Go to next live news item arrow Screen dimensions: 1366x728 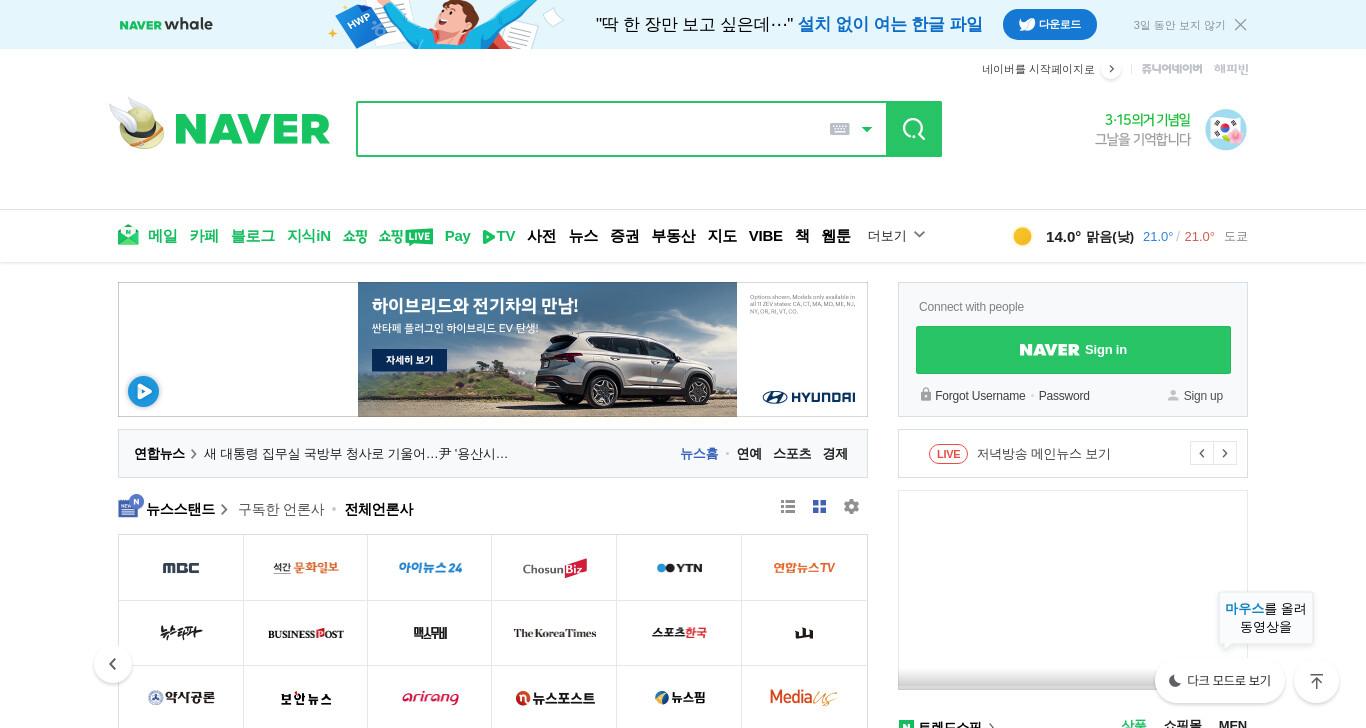(x=1225, y=454)
